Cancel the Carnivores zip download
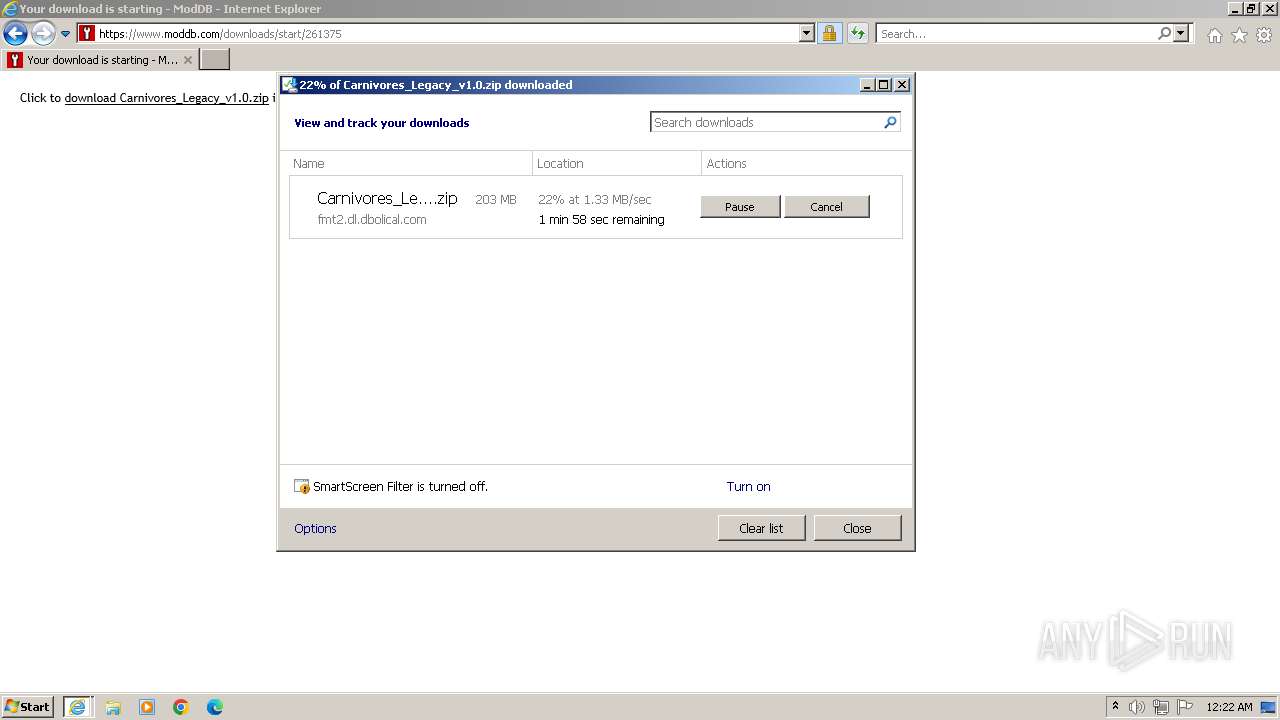1280x720 pixels. 827,207
